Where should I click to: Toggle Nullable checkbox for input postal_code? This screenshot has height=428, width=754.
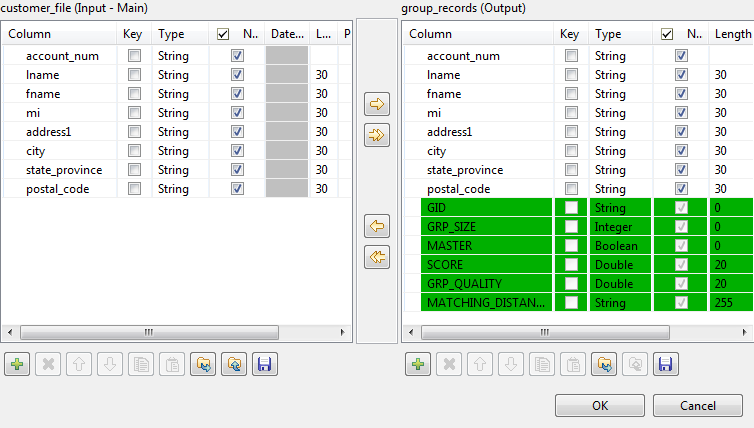pyautogui.click(x=237, y=189)
